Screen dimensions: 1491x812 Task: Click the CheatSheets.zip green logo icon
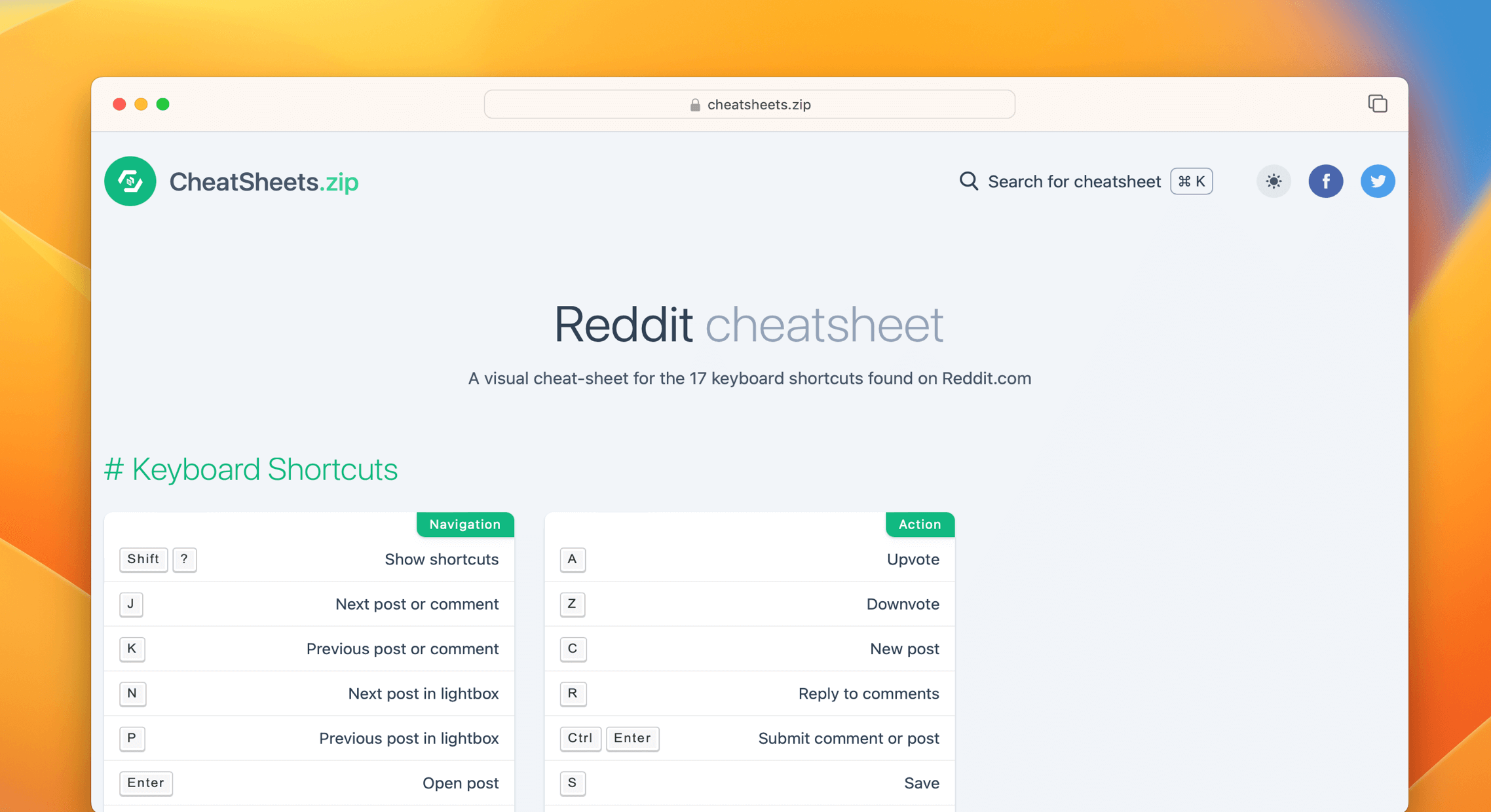coord(130,181)
